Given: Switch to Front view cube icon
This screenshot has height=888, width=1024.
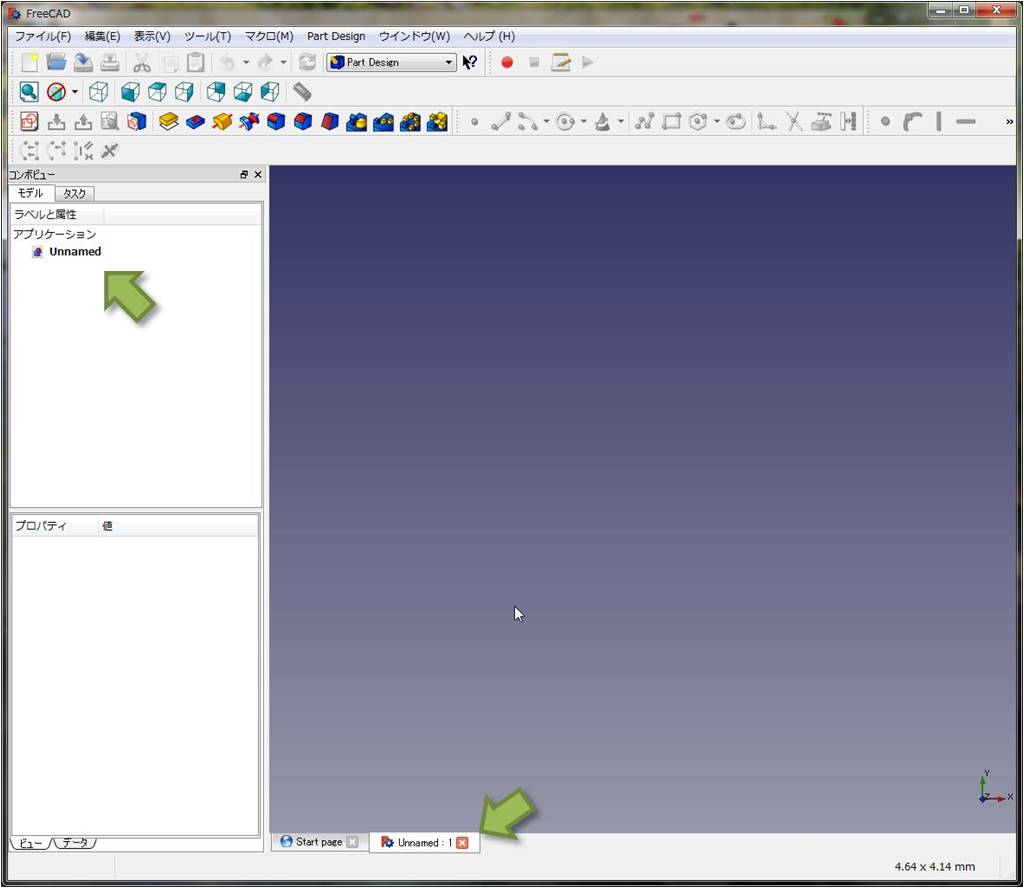Looking at the screenshot, I should click(x=131, y=92).
